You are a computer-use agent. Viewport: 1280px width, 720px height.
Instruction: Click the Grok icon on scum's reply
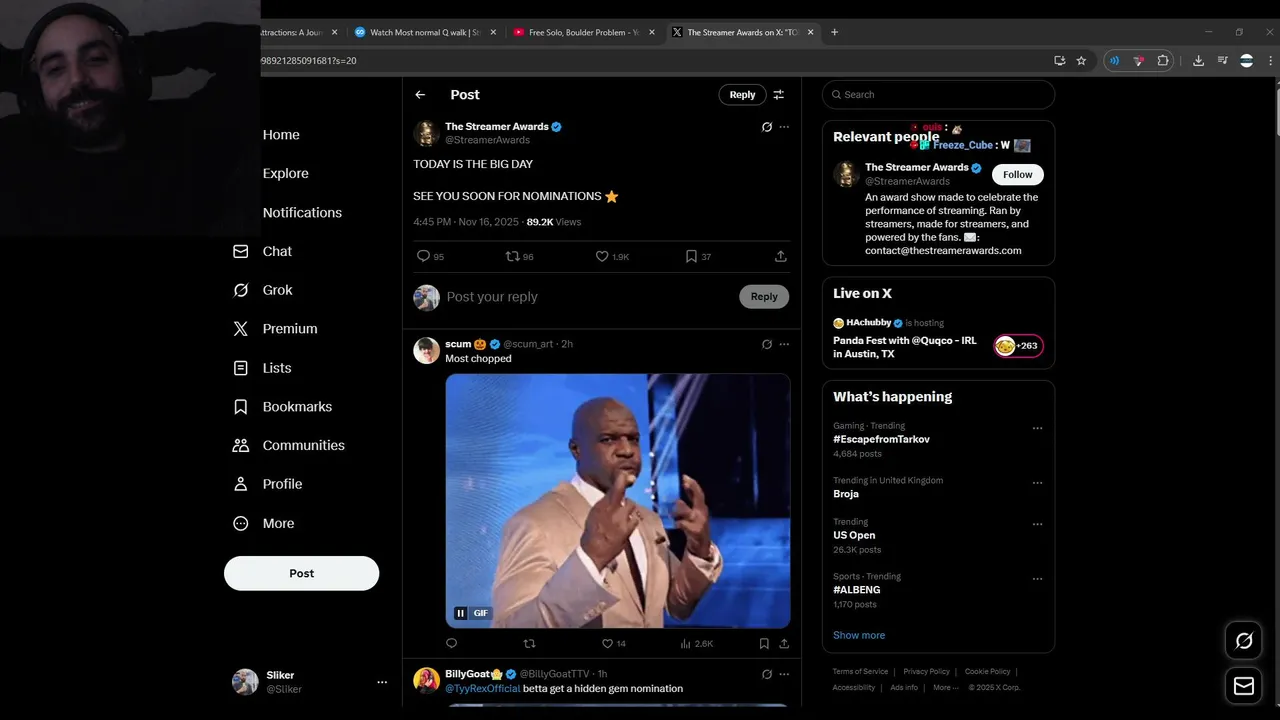[x=767, y=344]
